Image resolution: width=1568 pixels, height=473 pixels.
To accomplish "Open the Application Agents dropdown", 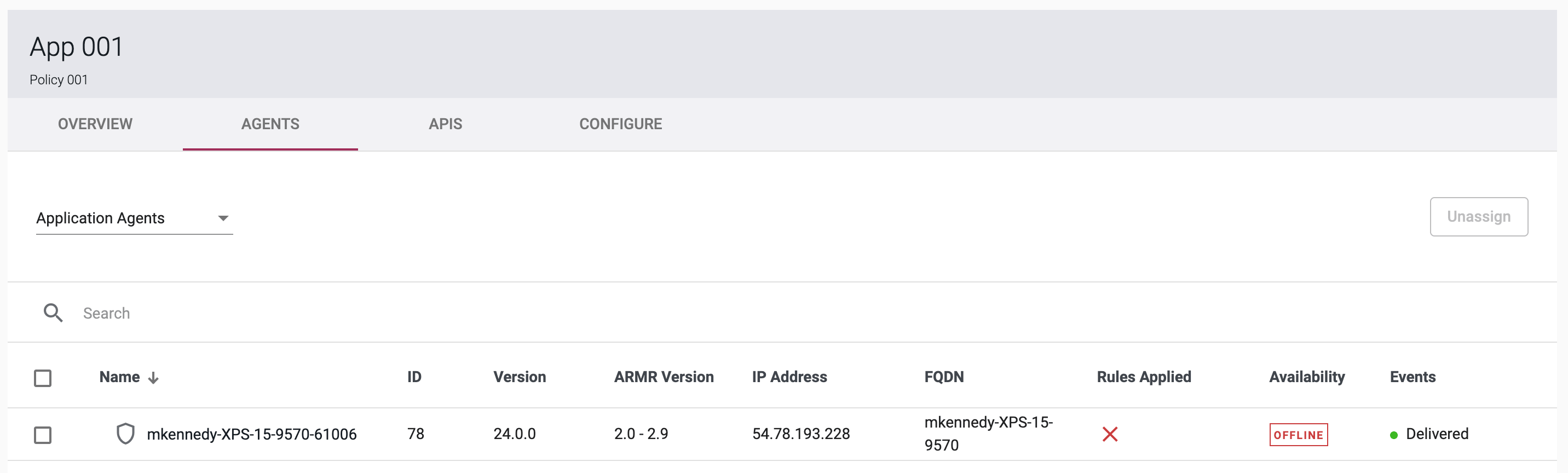I will click(134, 218).
